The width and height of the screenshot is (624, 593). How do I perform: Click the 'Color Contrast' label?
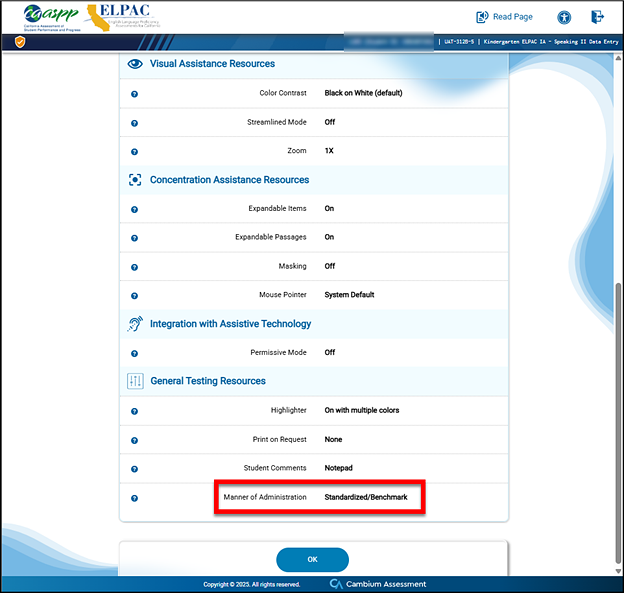click(283, 93)
